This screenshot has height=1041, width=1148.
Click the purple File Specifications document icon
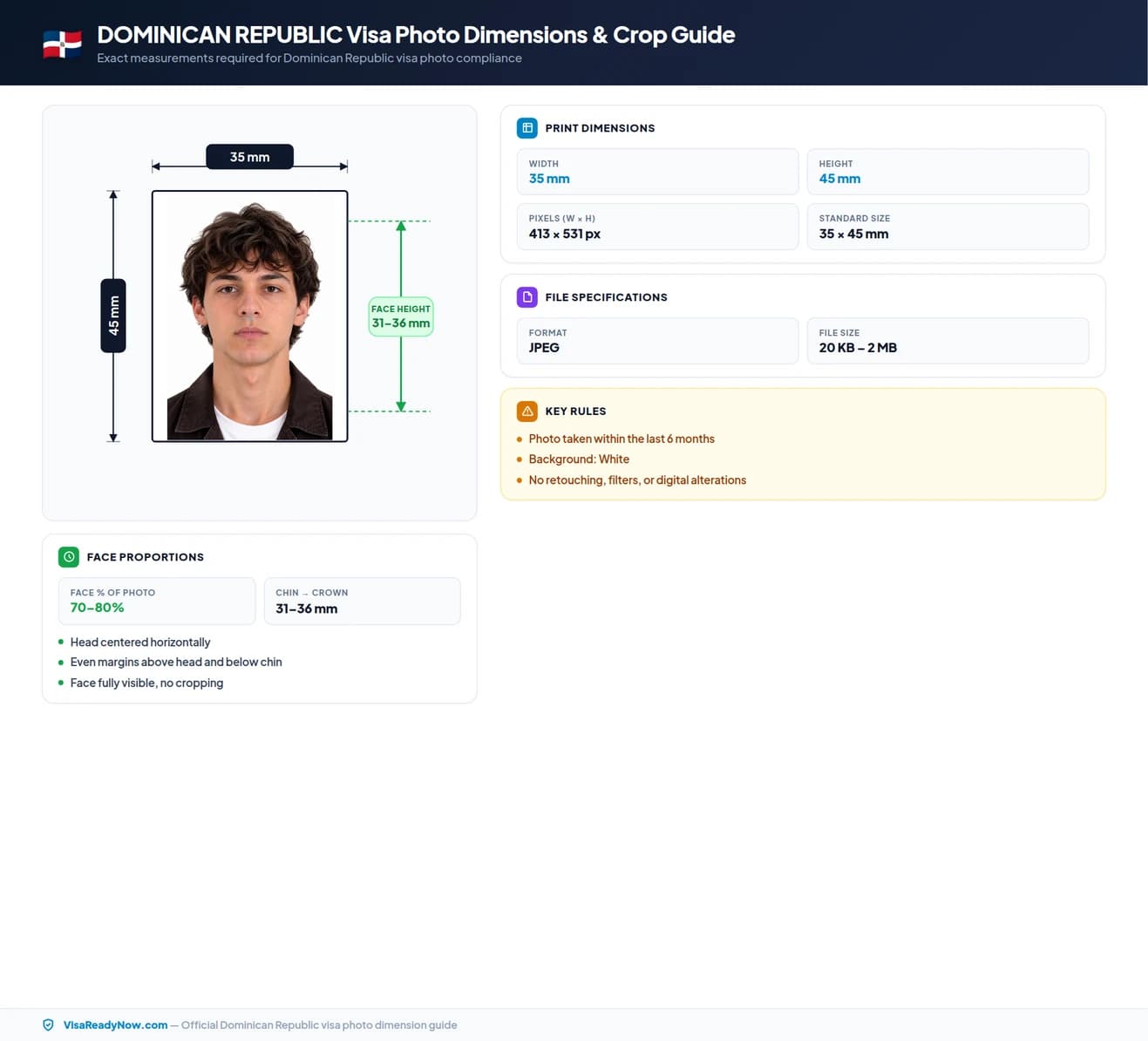(x=527, y=297)
